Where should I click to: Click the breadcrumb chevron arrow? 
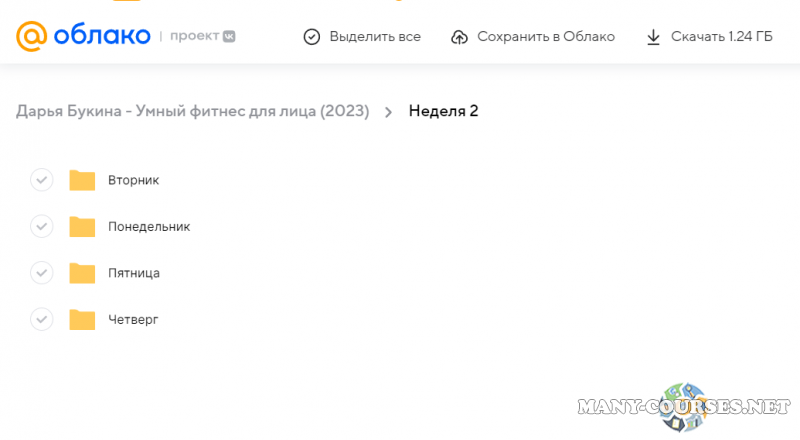[389, 111]
